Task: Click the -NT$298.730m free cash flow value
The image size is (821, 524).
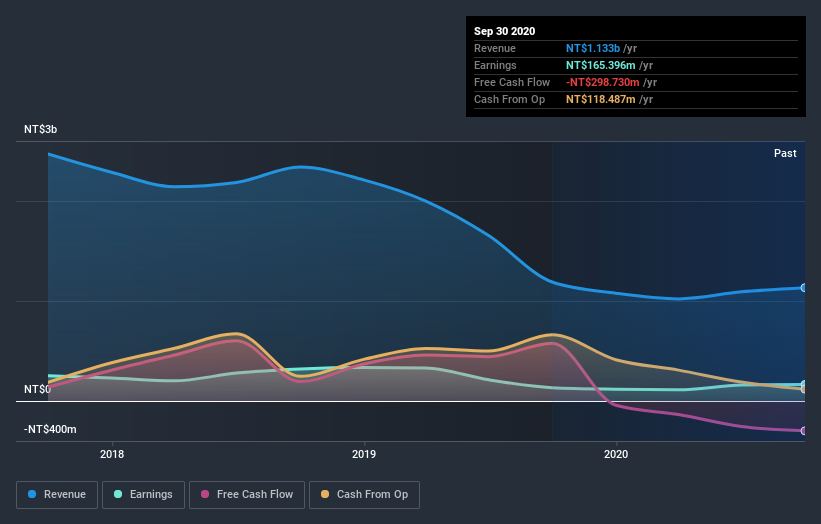Action: click(603, 82)
